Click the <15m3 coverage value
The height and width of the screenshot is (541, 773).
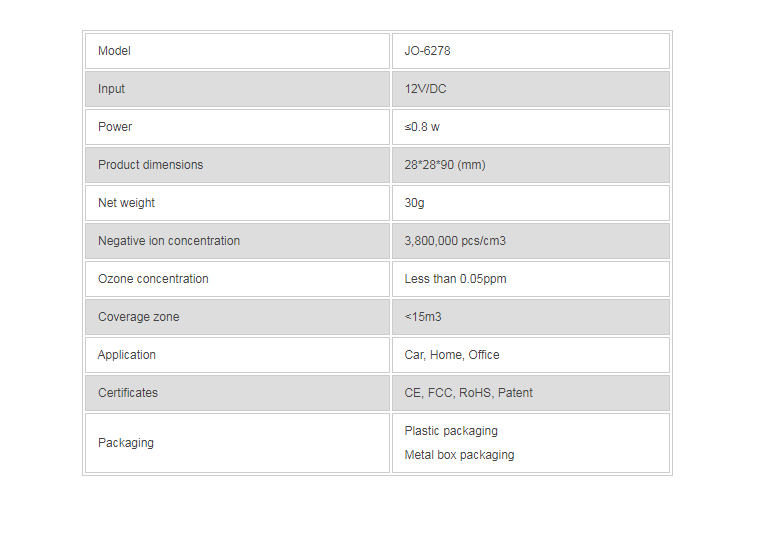point(423,317)
